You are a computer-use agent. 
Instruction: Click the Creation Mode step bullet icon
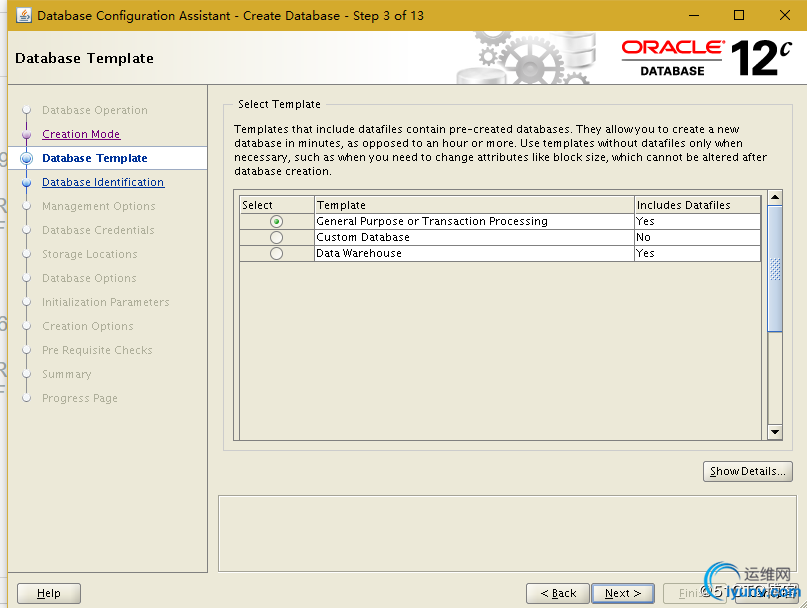pos(27,134)
